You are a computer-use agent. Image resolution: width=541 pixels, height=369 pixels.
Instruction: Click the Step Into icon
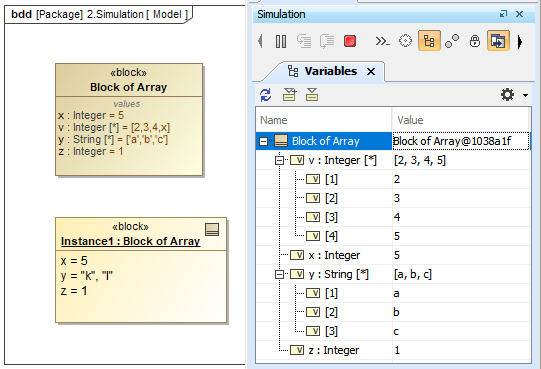tap(304, 41)
